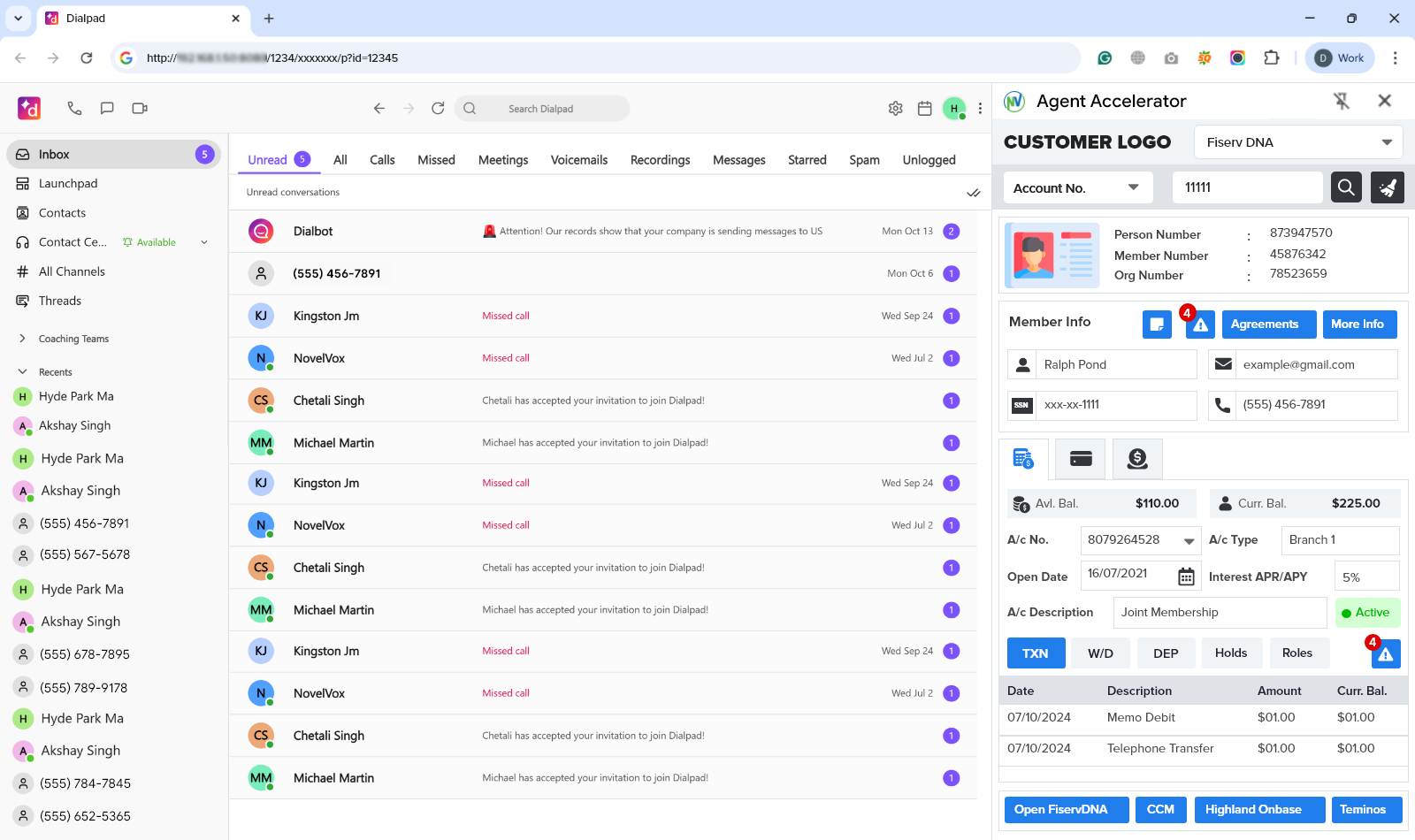
Task: Open the green H profile avatar
Action: click(x=954, y=108)
